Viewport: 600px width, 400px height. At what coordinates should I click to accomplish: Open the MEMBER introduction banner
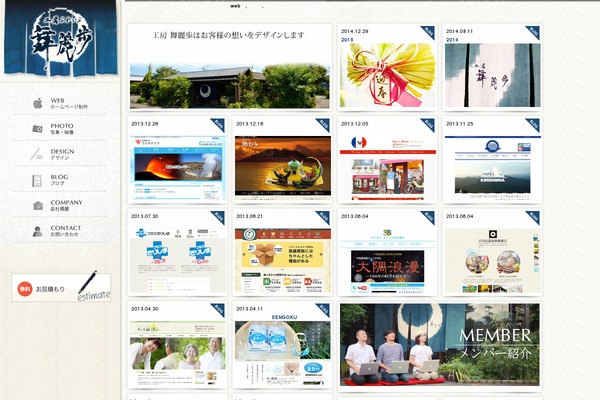pos(440,344)
